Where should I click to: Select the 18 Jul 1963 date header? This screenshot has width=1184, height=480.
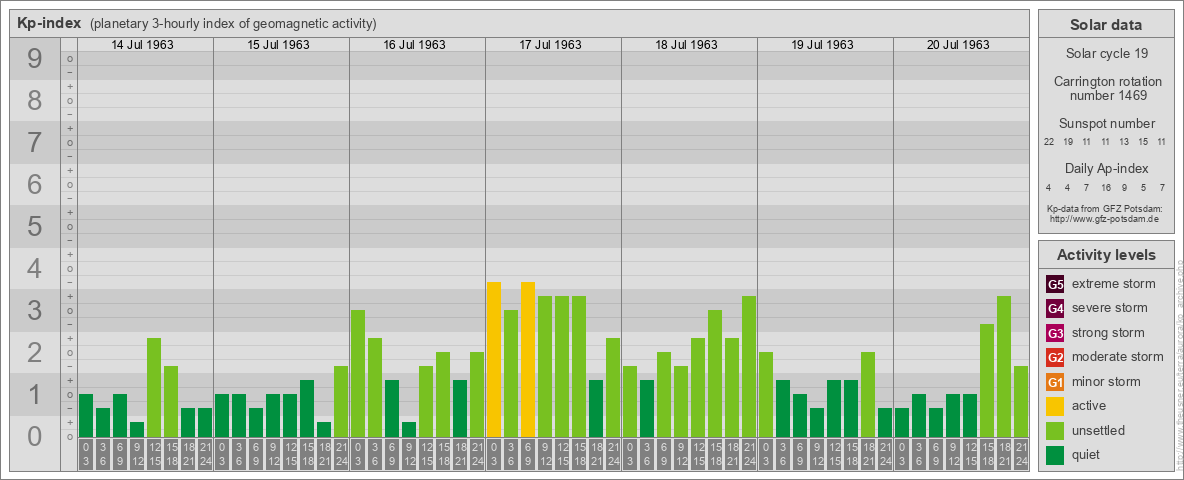(x=686, y=45)
